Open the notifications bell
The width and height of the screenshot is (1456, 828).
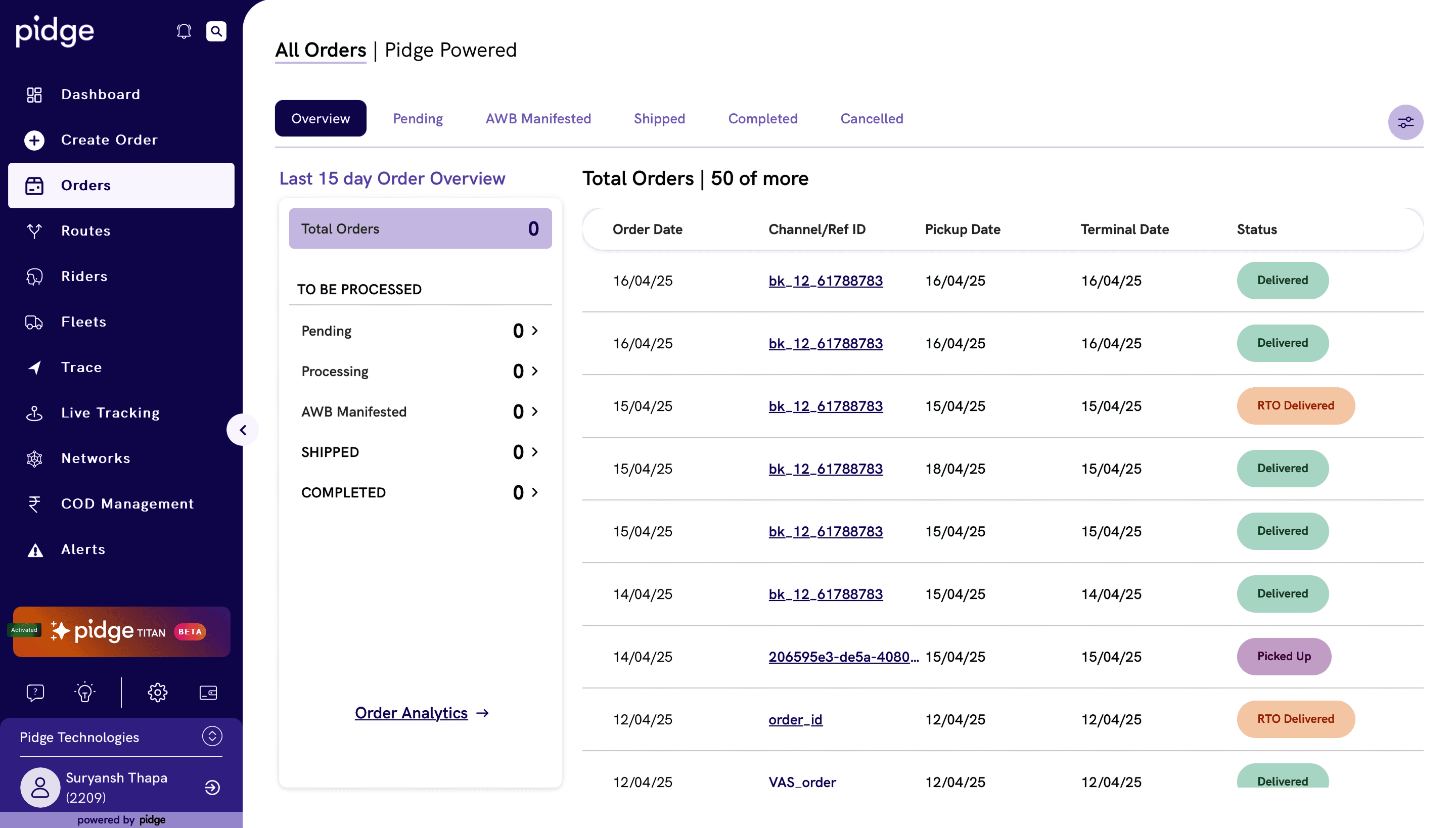[x=184, y=31]
